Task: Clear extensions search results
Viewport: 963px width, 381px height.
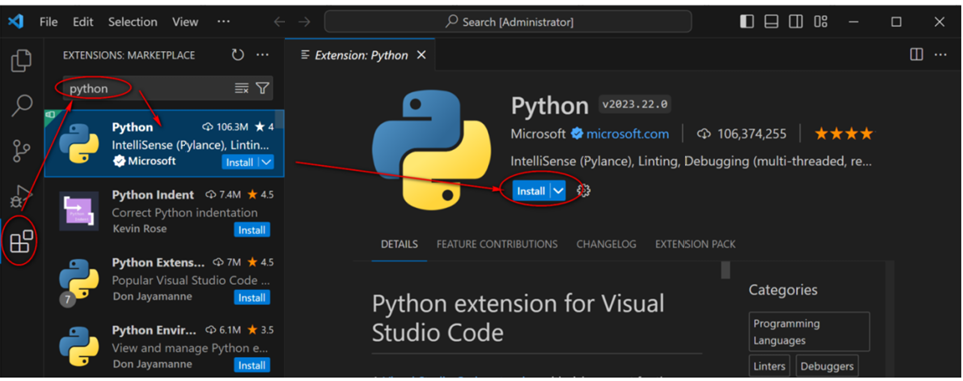Action: (241, 88)
